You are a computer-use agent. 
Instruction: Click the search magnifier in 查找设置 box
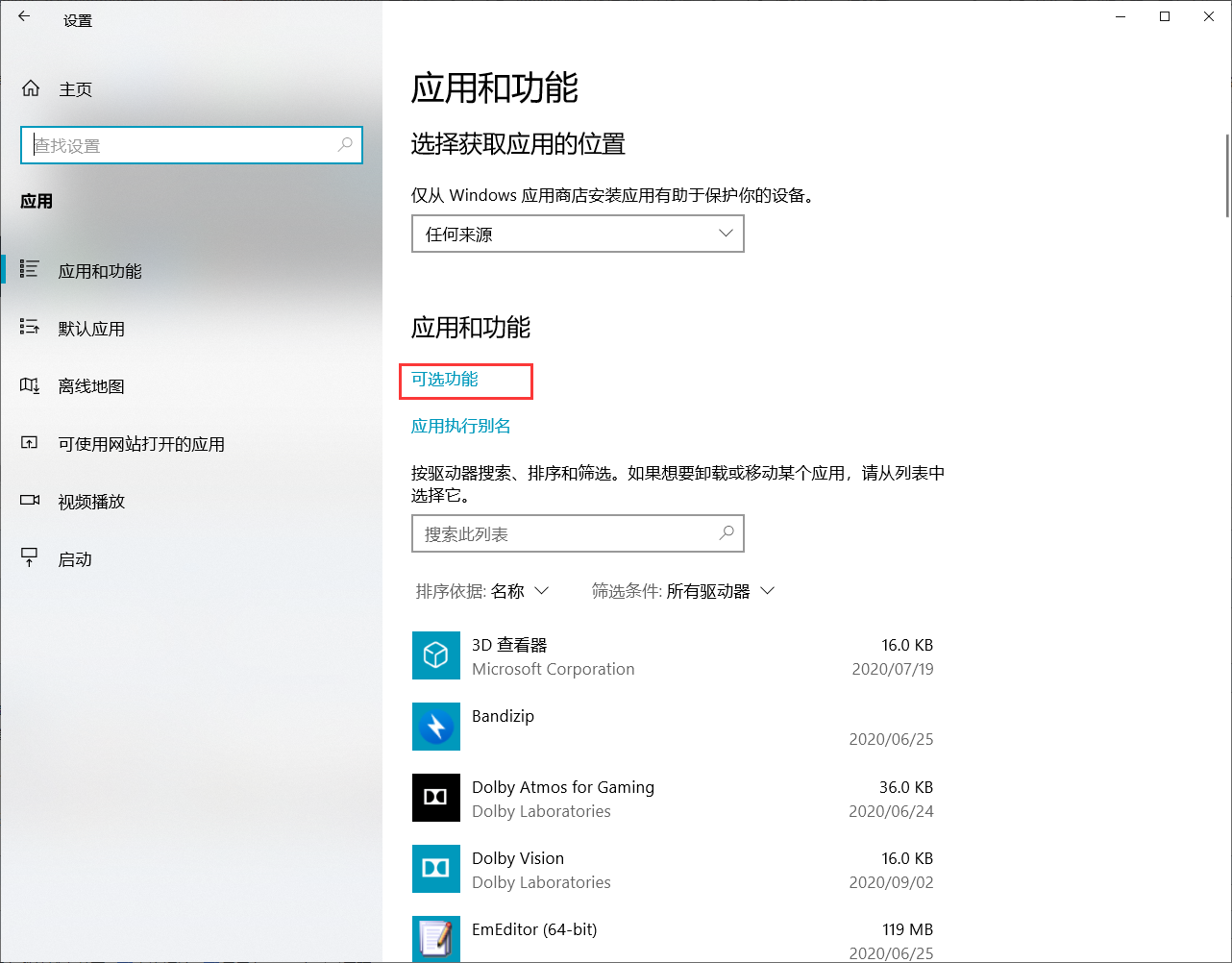tap(346, 145)
